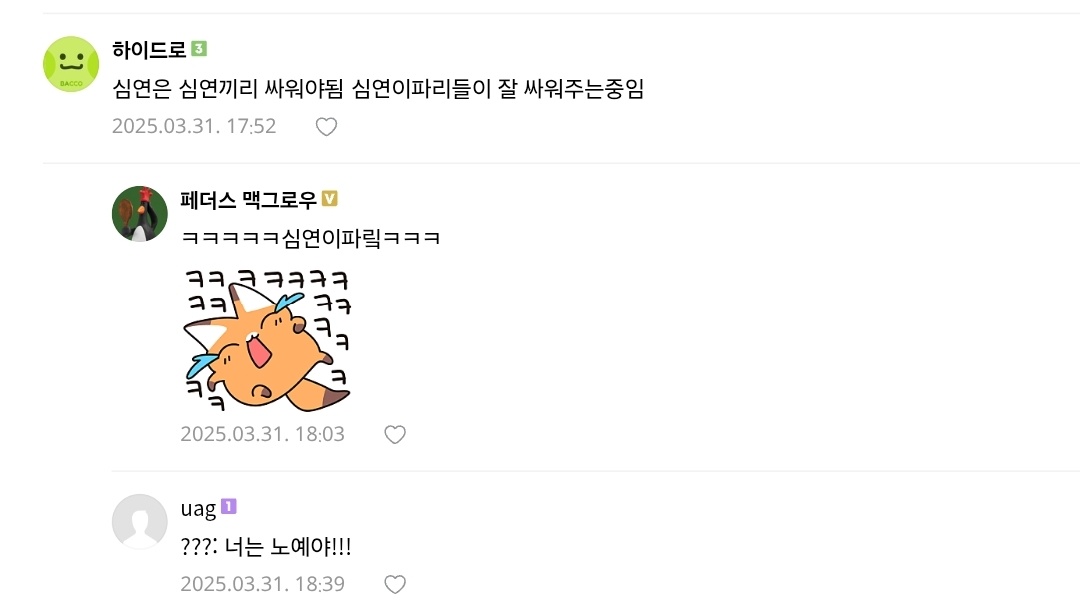Click the timestamp 2025.03.31. 18:39
Viewport: 1080px width, 608px height.
262,584
